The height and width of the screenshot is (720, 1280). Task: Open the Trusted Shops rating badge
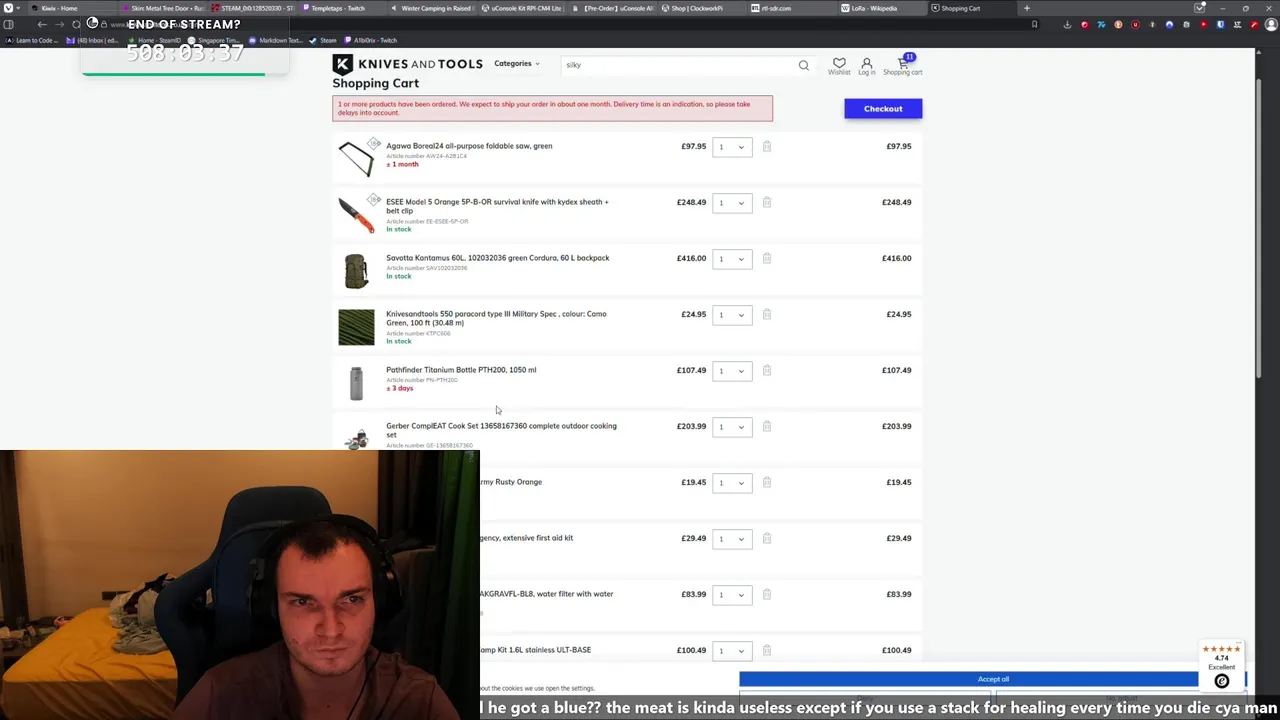coord(1221,665)
